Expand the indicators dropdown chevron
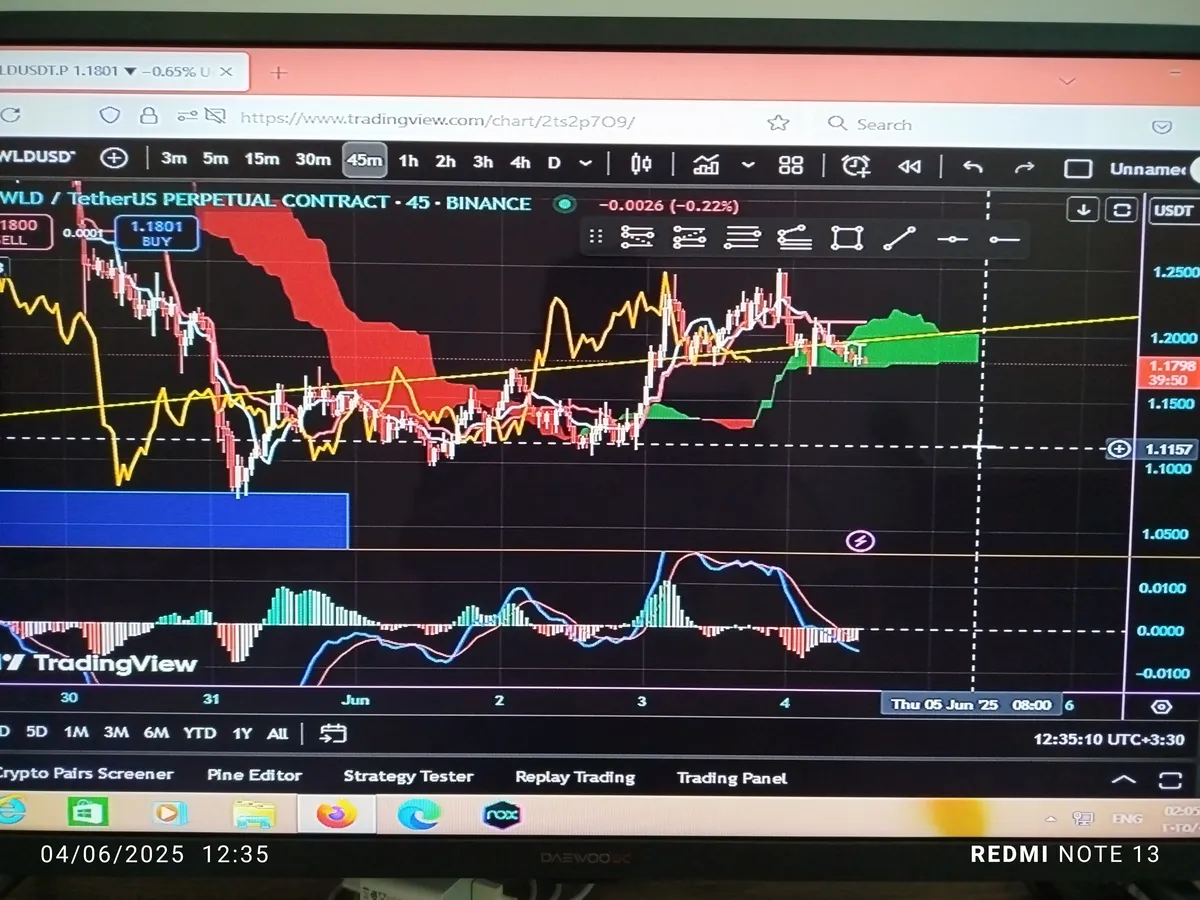The height and width of the screenshot is (900, 1200). (748, 164)
